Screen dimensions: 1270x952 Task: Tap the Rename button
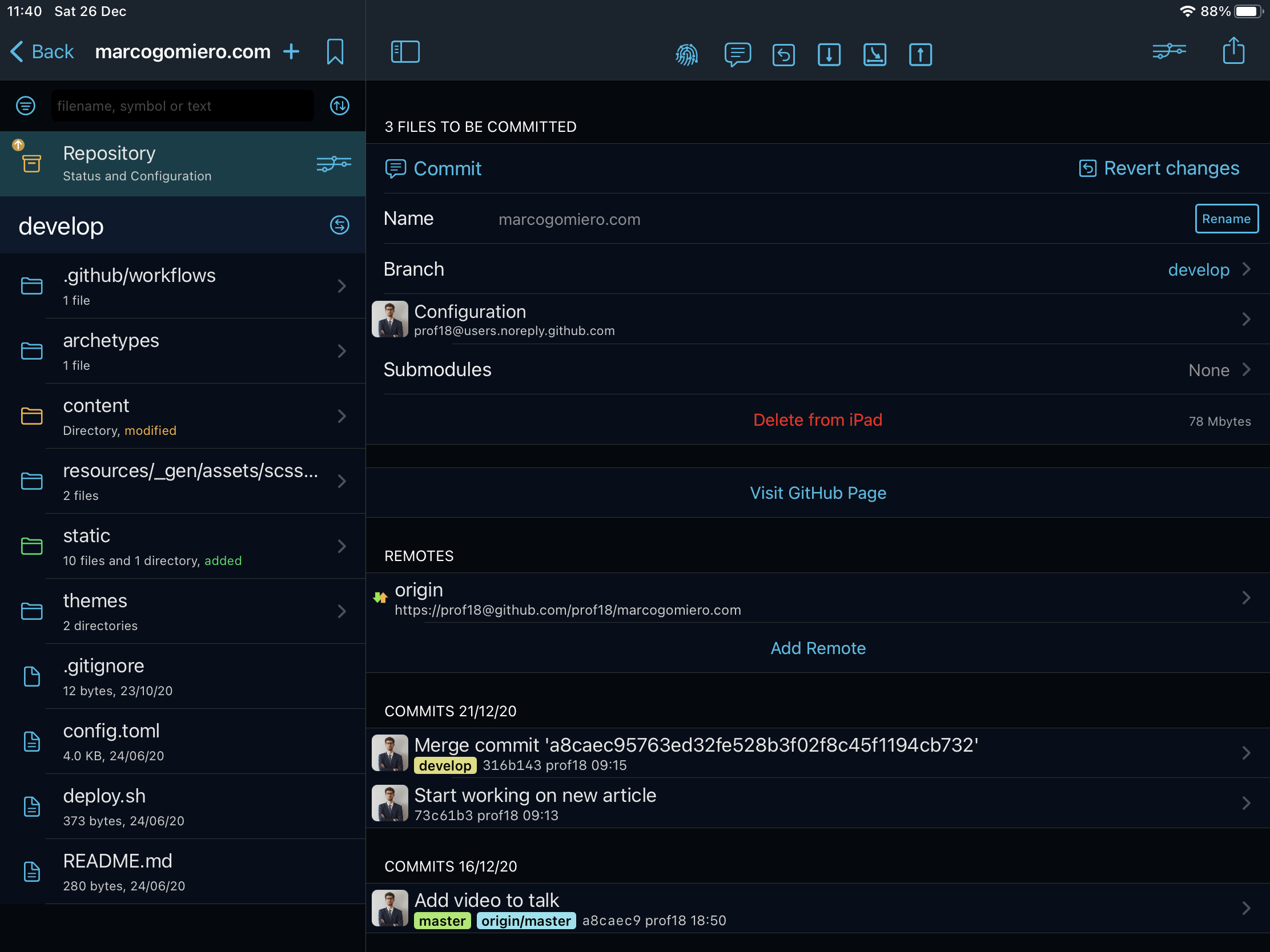1227,219
